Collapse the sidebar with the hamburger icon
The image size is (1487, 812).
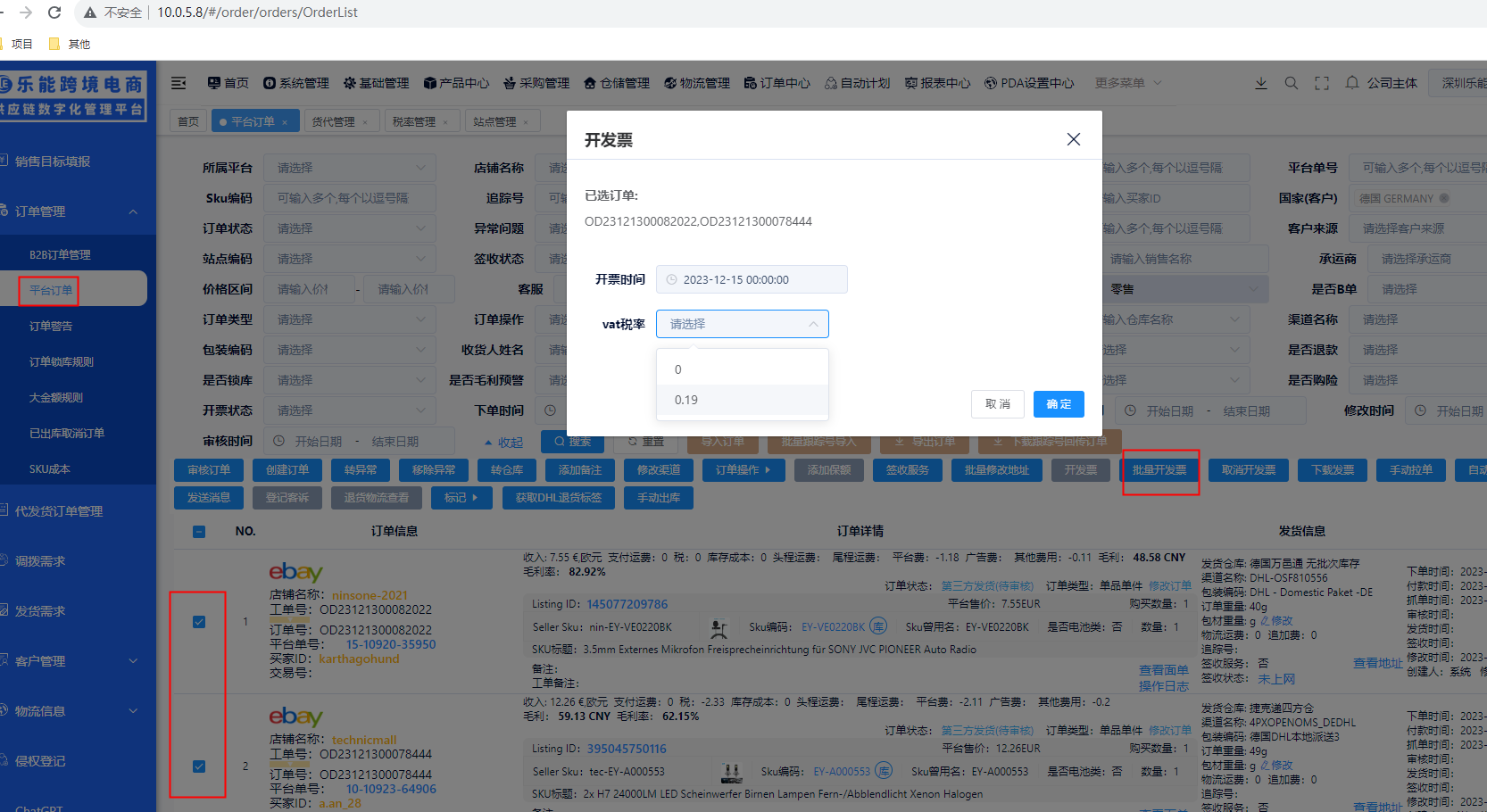pyautogui.click(x=179, y=82)
